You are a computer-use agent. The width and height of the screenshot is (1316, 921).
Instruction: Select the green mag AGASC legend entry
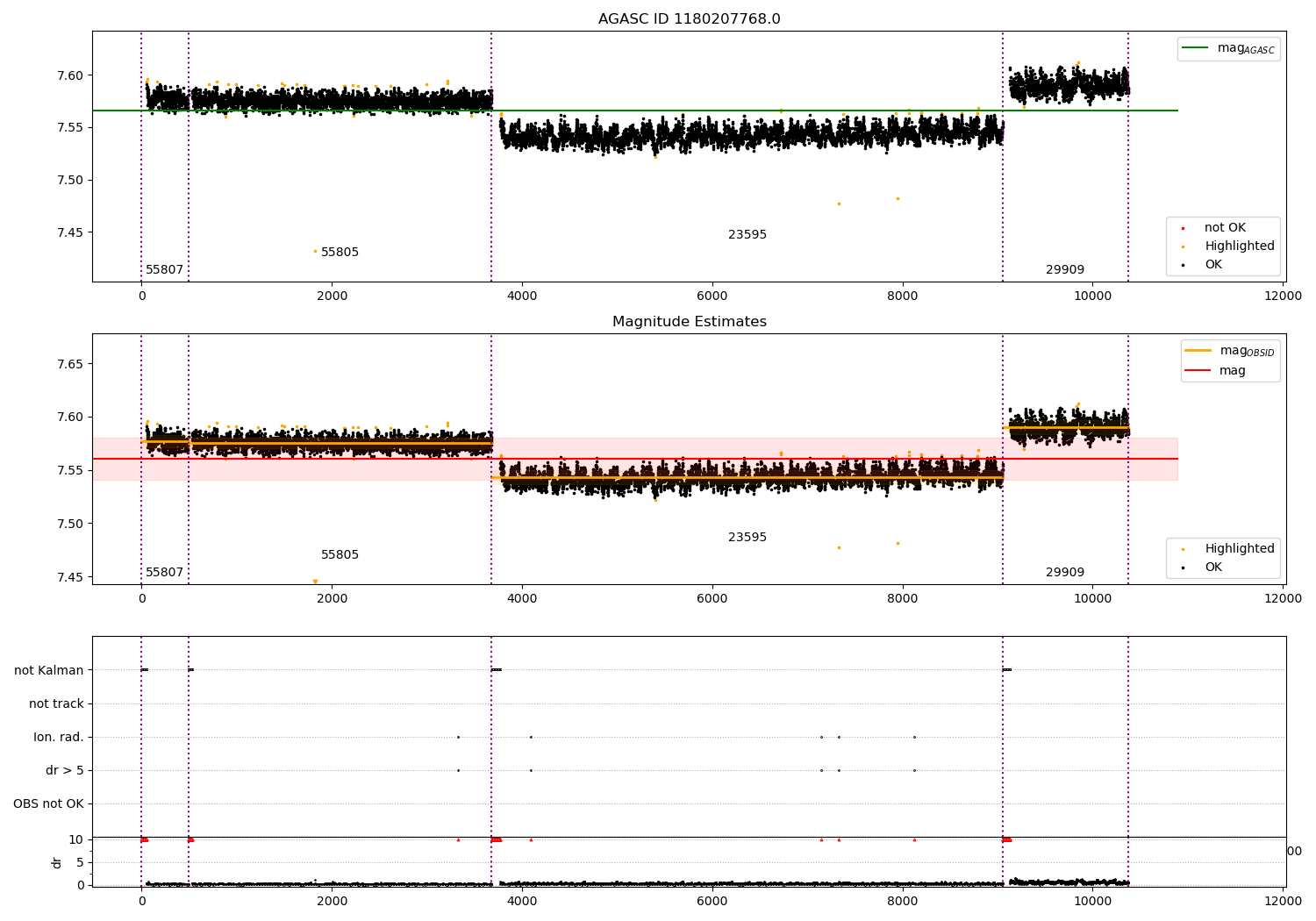pyautogui.click(x=1228, y=49)
